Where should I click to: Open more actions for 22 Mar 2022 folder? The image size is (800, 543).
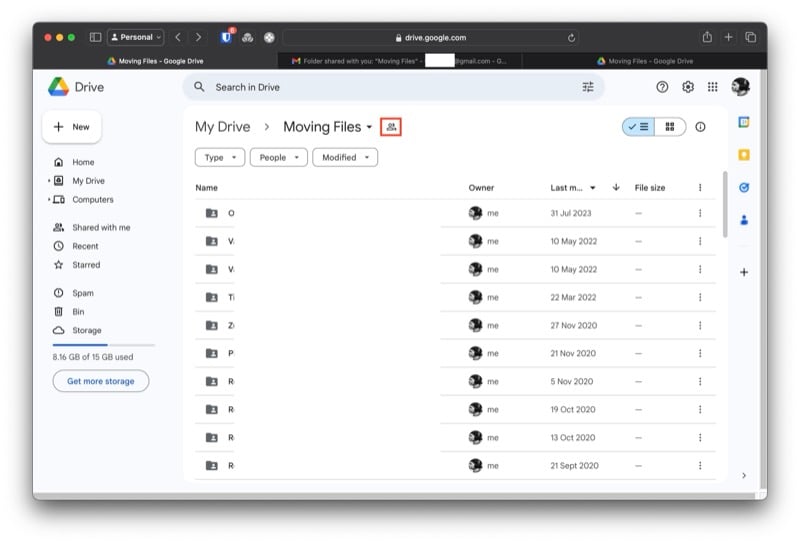[700, 298]
